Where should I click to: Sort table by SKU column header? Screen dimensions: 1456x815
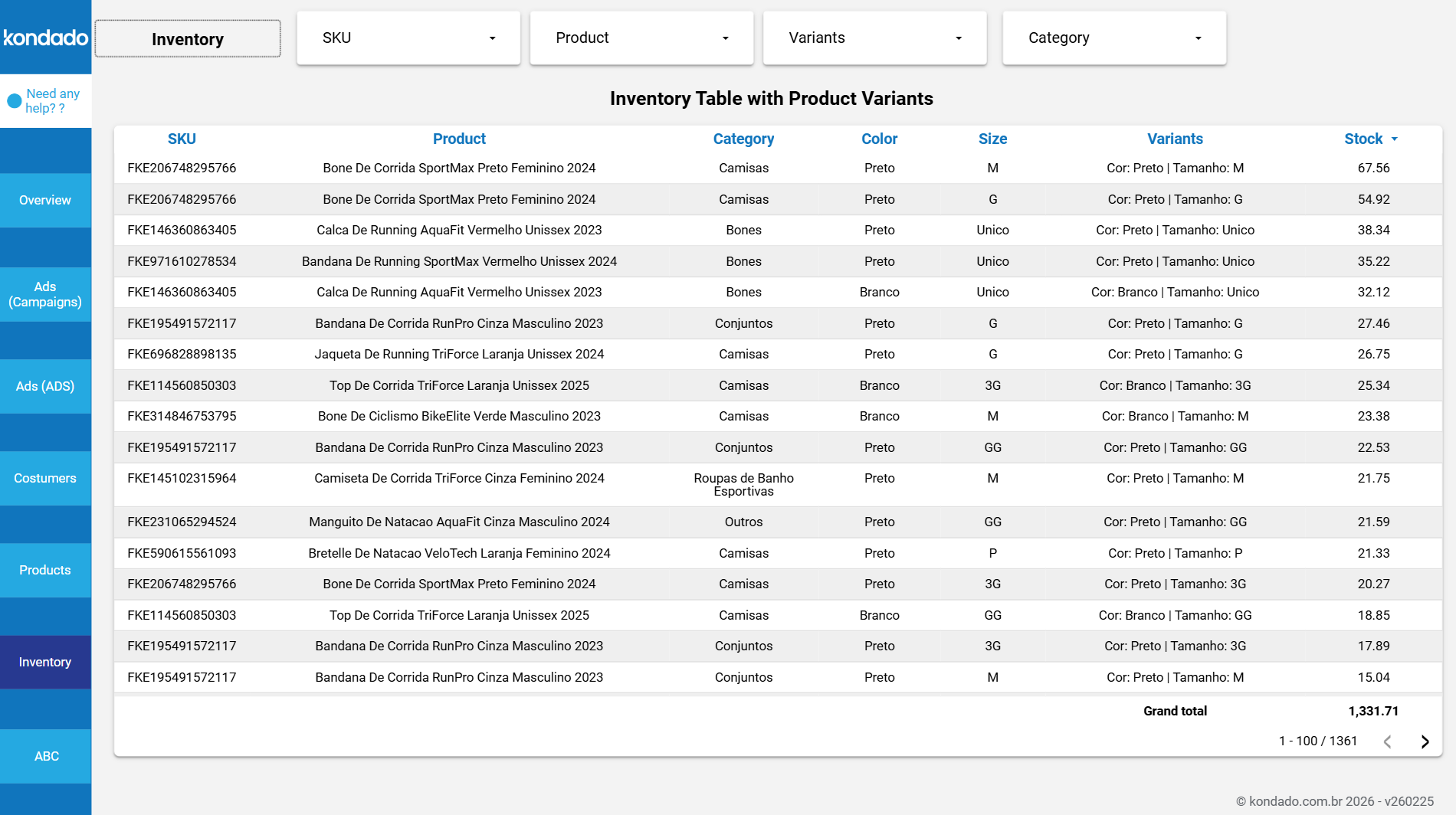[x=182, y=139]
